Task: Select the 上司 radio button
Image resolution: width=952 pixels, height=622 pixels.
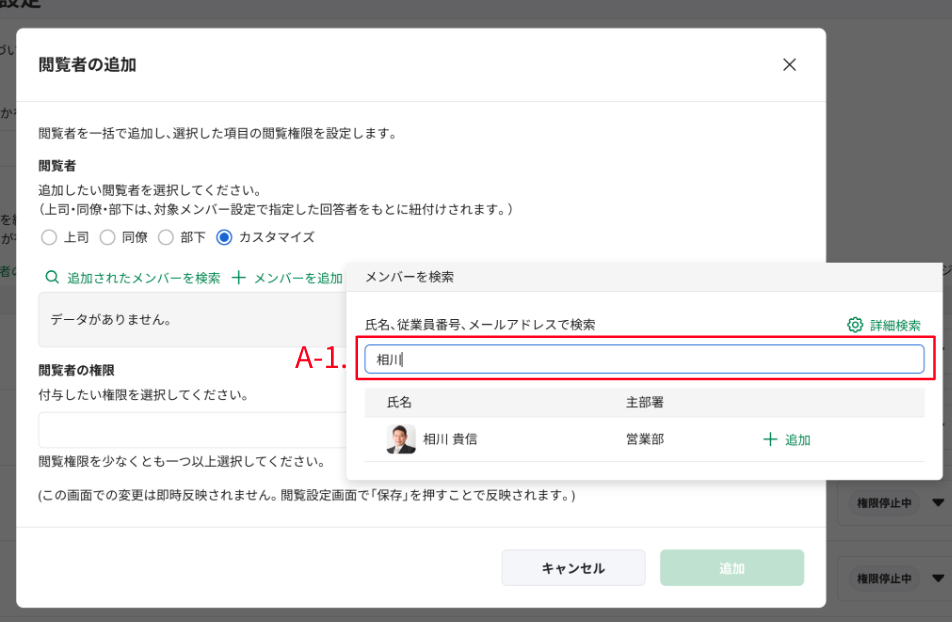Action: pyautogui.click(x=49, y=237)
